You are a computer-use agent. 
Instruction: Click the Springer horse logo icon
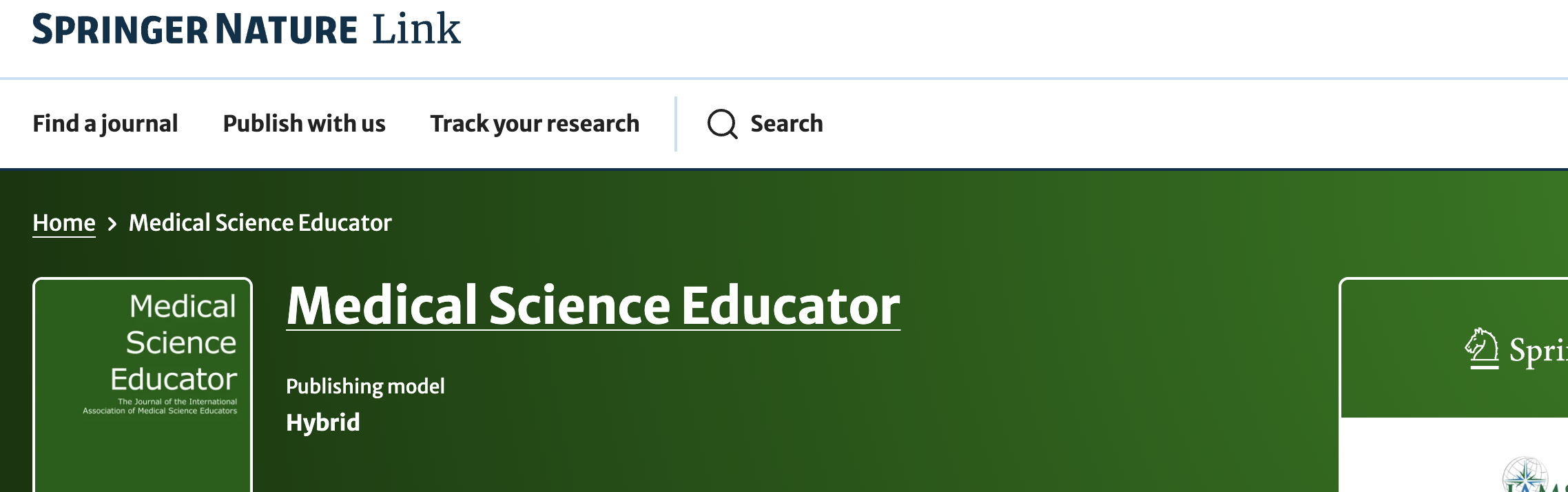pyautogui.click(x=1482, y=349)
